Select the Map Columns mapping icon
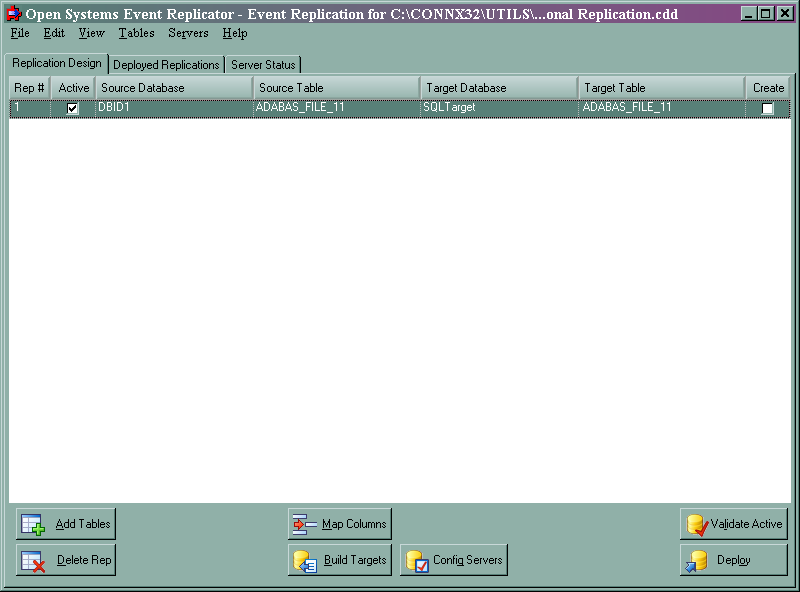The width and height of the screenshot is (800, 592). point(305,523)
